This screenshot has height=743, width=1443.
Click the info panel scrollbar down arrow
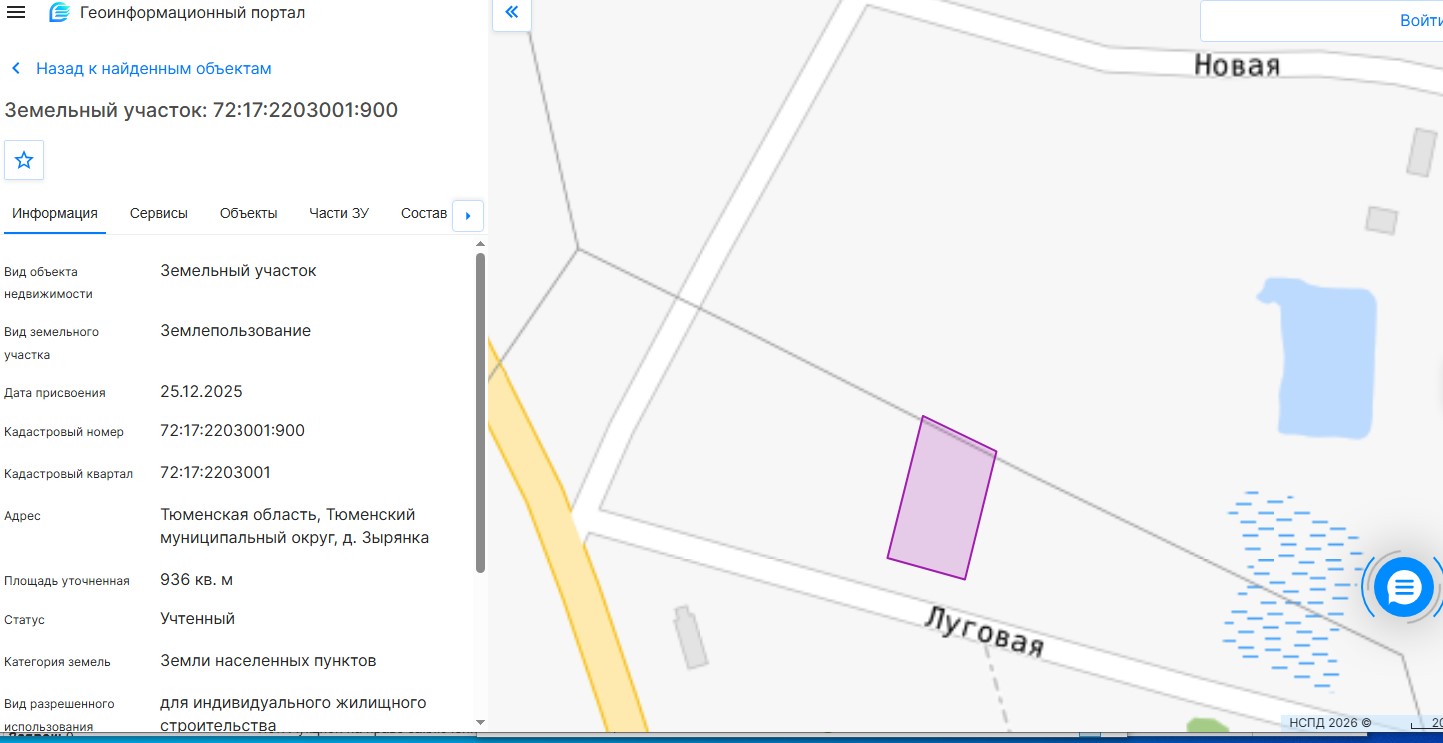point(480,722)
